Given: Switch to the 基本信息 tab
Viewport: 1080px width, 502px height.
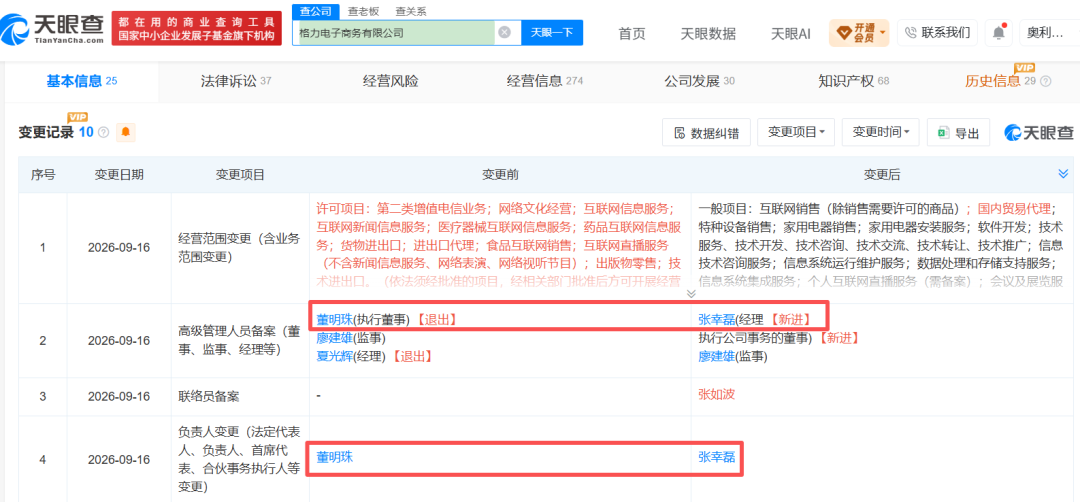Looking at the screenshot, I should (x=81, y=81).
